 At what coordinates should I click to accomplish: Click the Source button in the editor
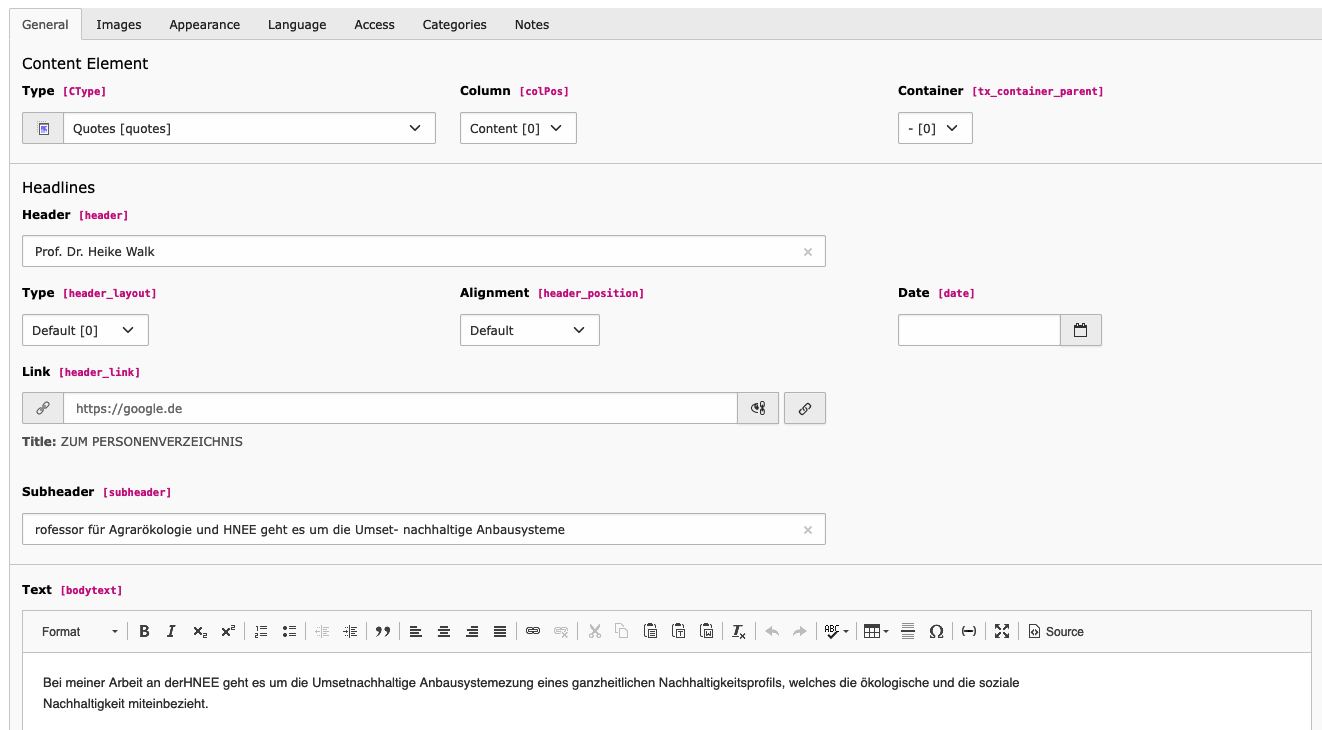pos(1056,631)
